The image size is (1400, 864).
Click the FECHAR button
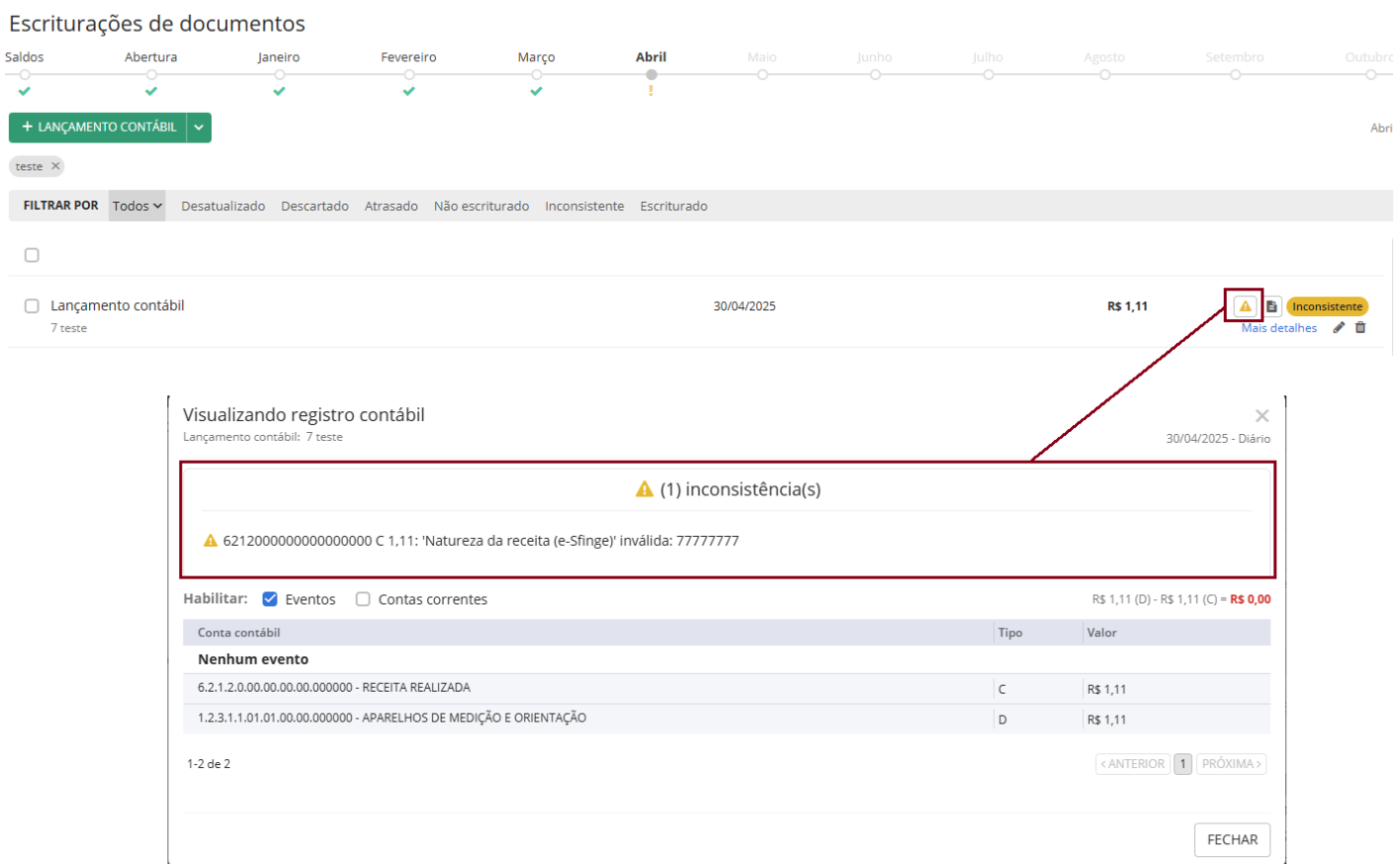click(x=1232, y=839)
